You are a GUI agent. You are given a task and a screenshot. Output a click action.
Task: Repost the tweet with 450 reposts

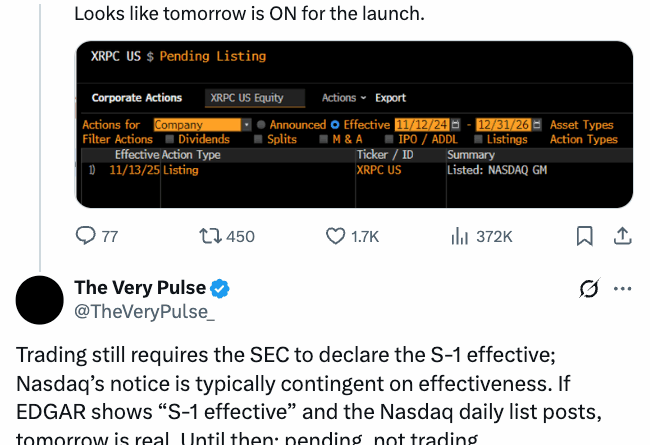pyautogui.click(x=211, y=236)
